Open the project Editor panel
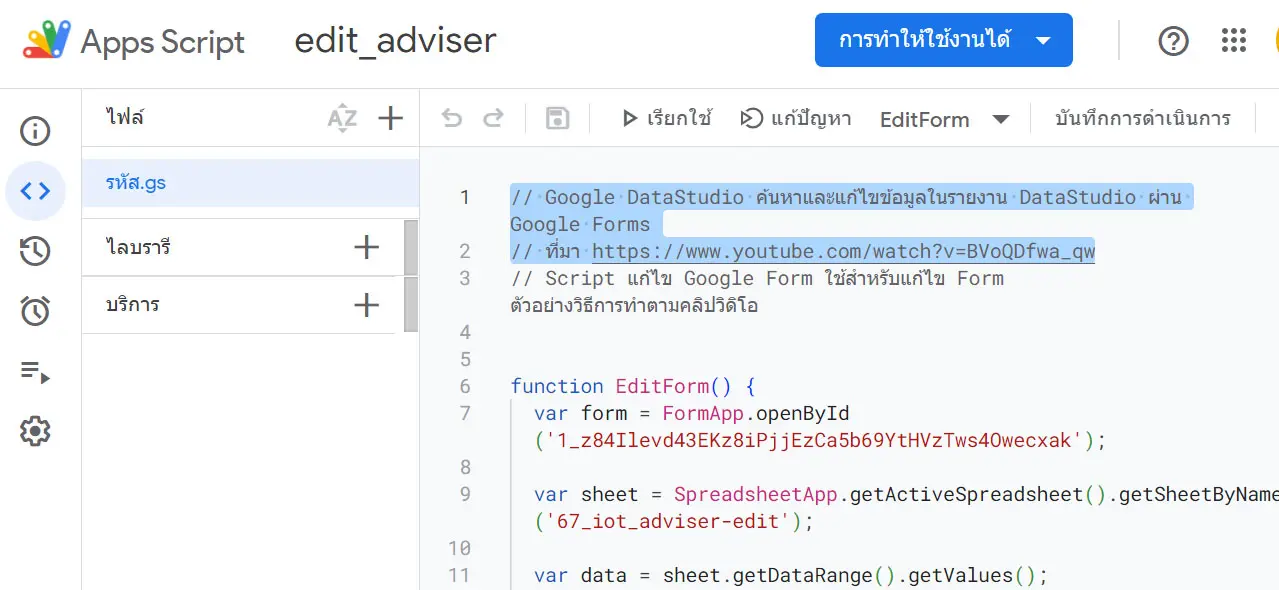 36,190
